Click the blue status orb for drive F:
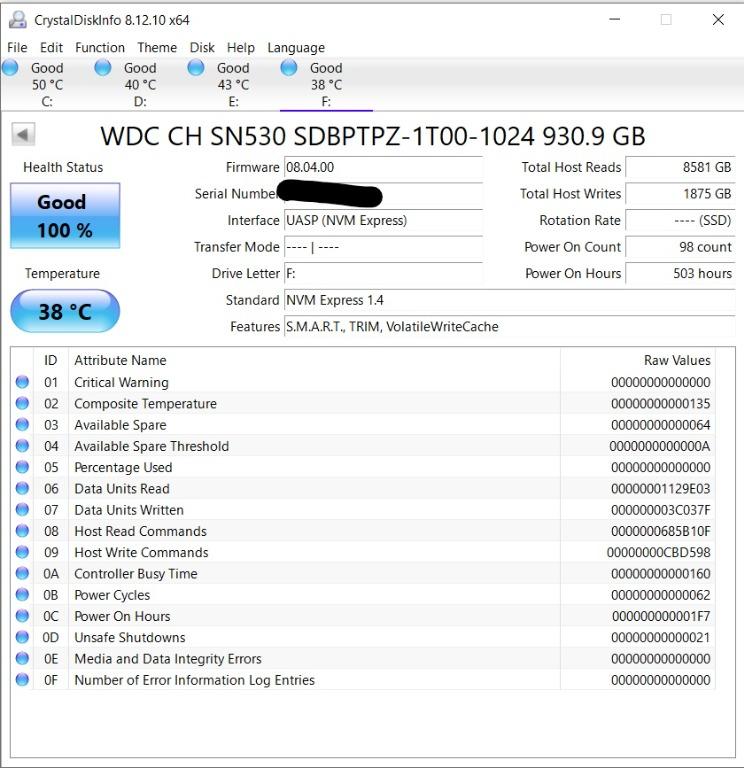Viewport: 744px width, 768px height. click(289, 68)
